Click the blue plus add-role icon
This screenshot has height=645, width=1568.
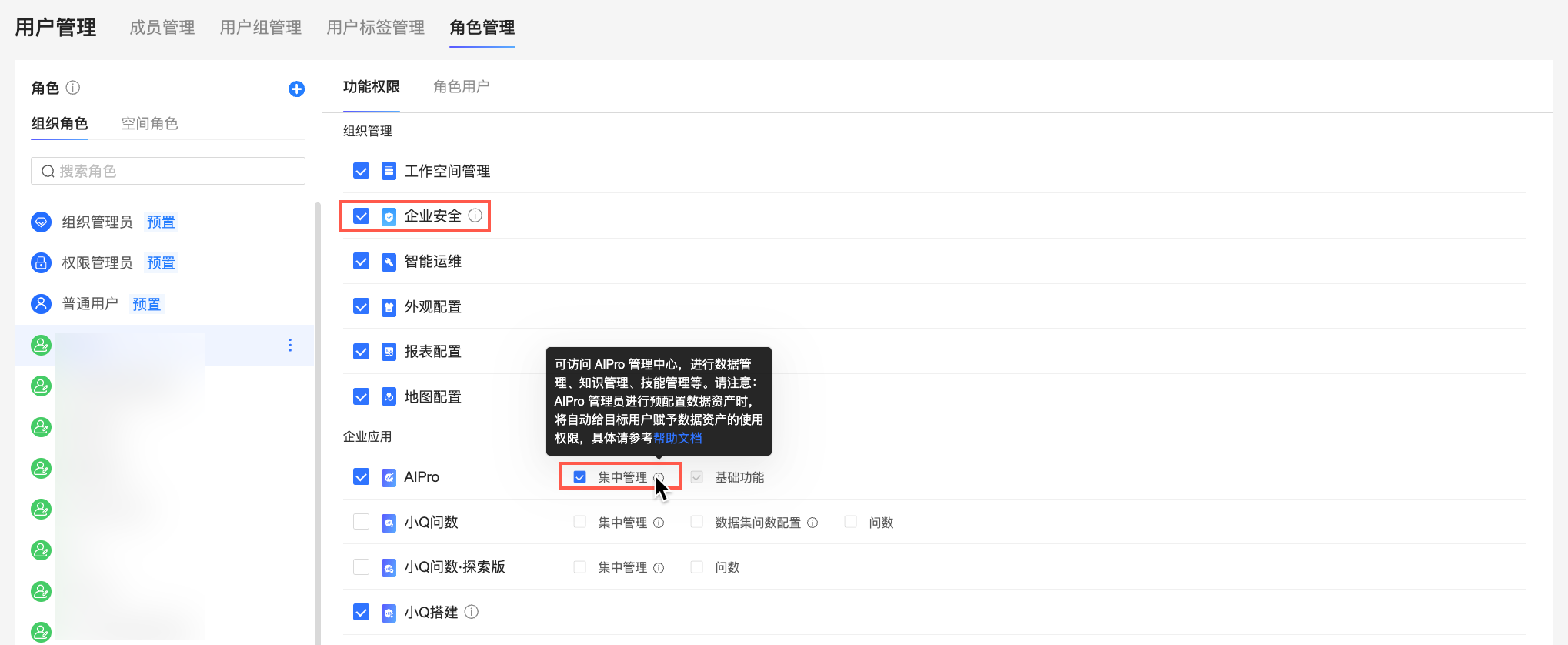coord(296,89)
